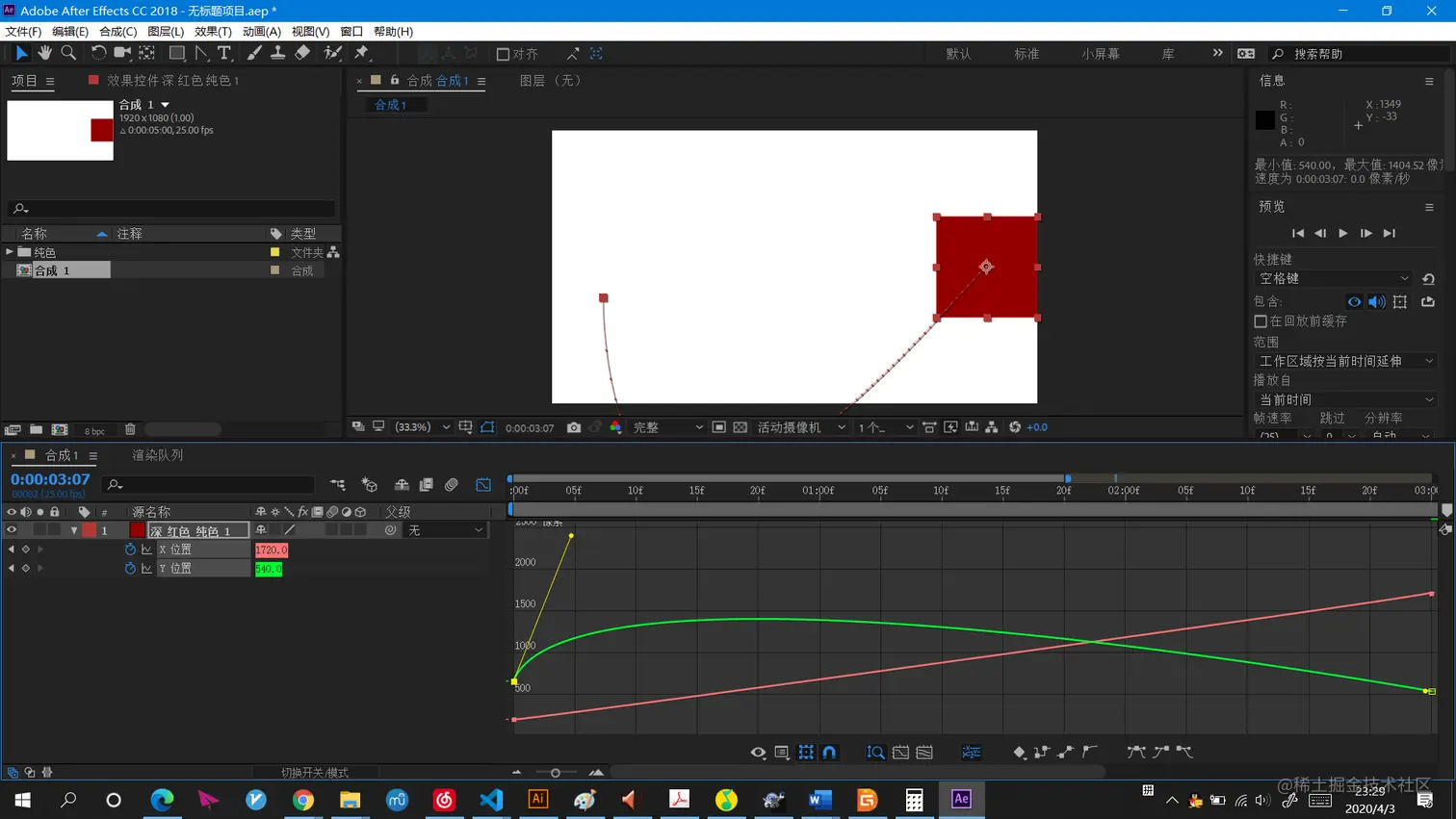Click the separate dimensions icon in graph editor
1456x819 pixels.
[x=971, y=752]
